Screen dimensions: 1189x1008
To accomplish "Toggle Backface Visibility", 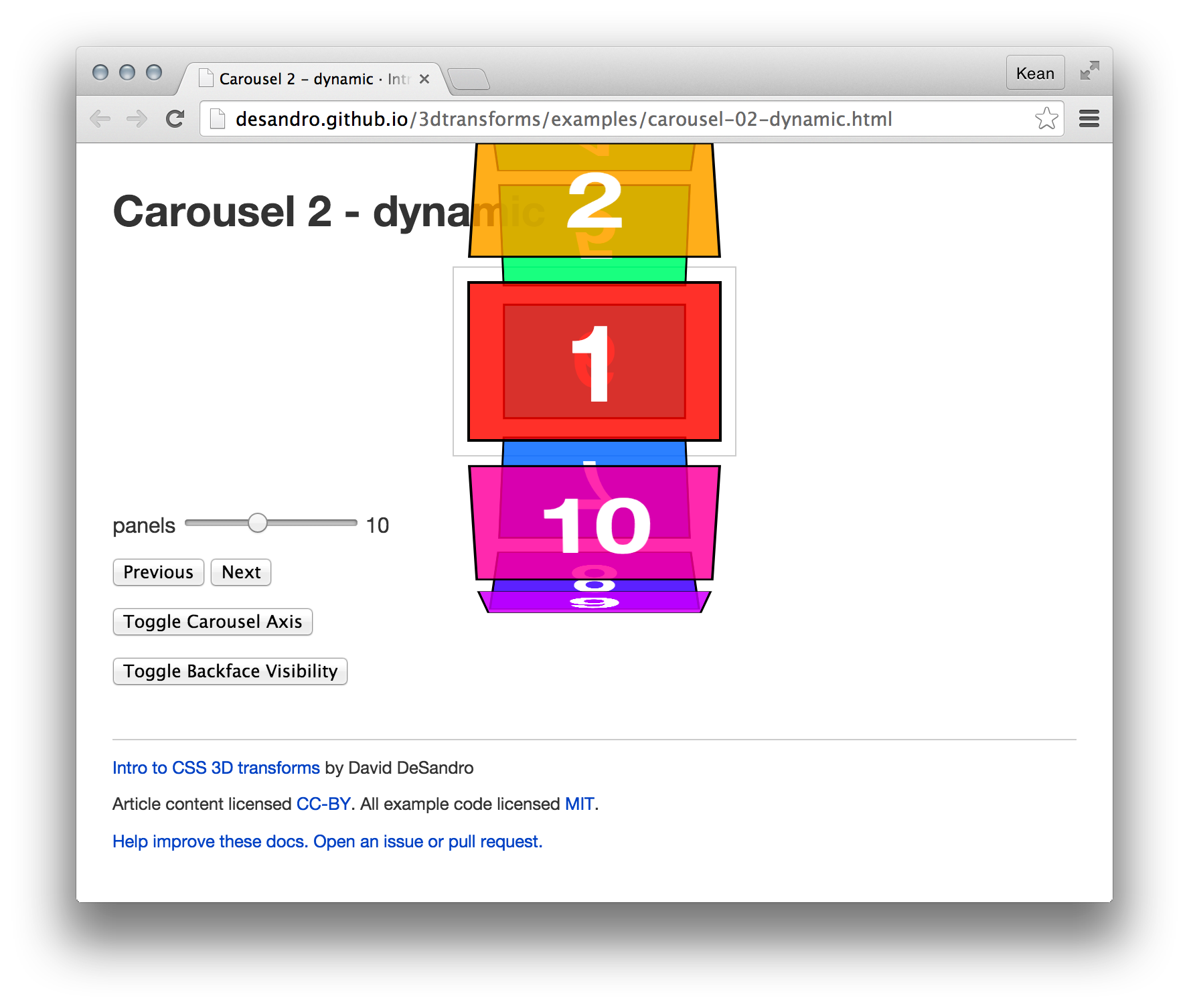I will 230,671.
